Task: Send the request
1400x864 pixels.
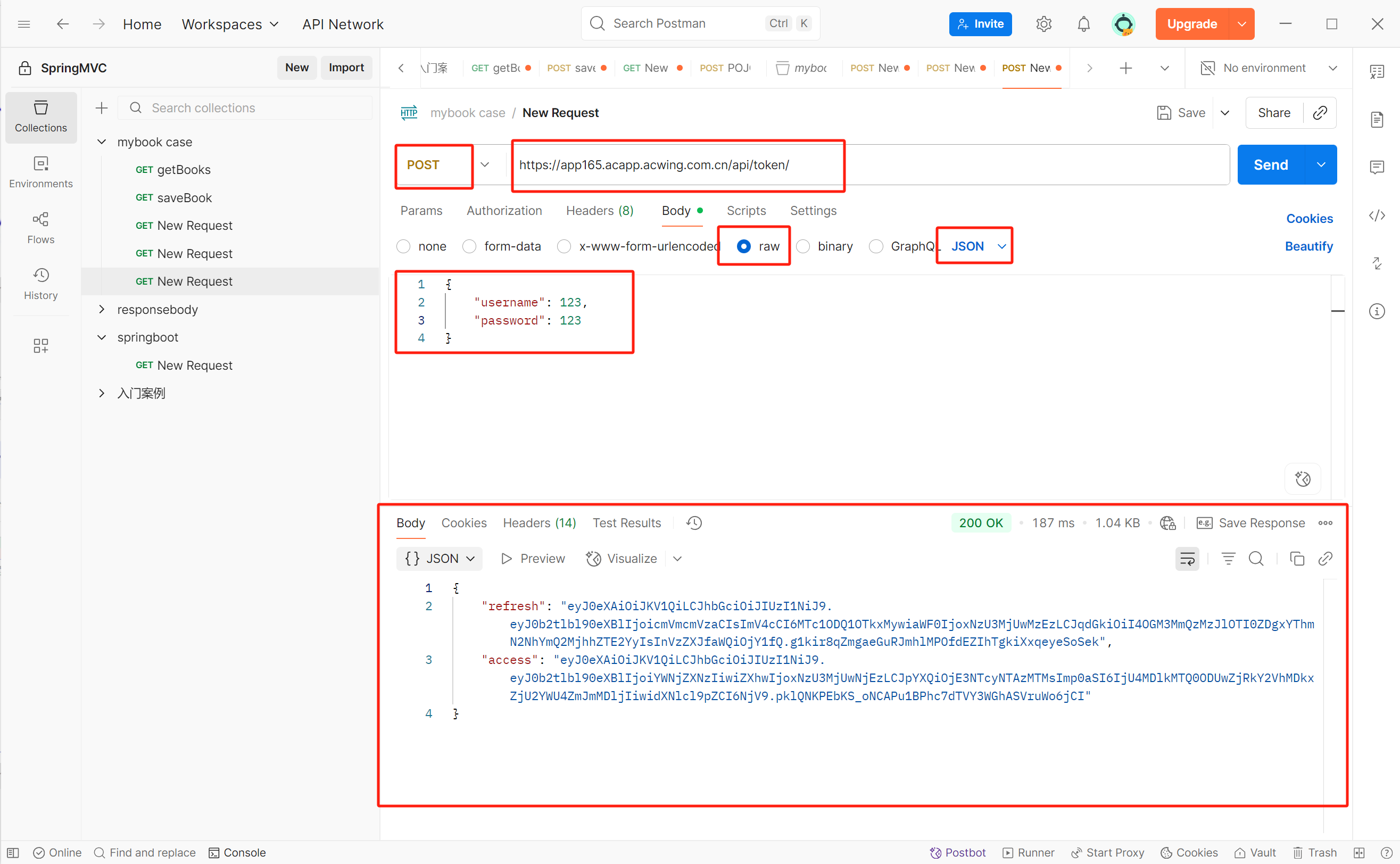Action: pyautogui.click(x=1270, y=164)
